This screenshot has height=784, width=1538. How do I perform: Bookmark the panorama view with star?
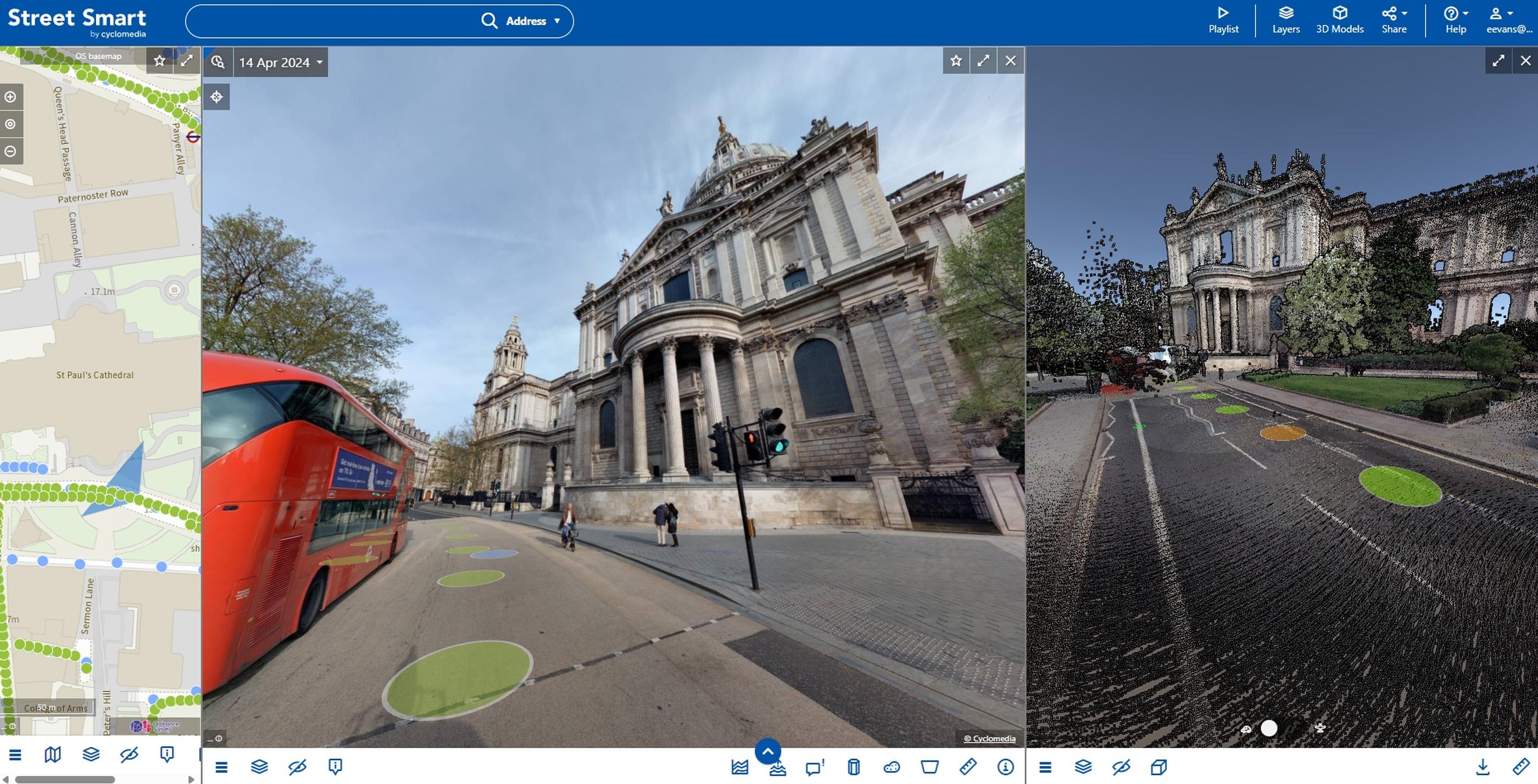(x=956, y=60)
